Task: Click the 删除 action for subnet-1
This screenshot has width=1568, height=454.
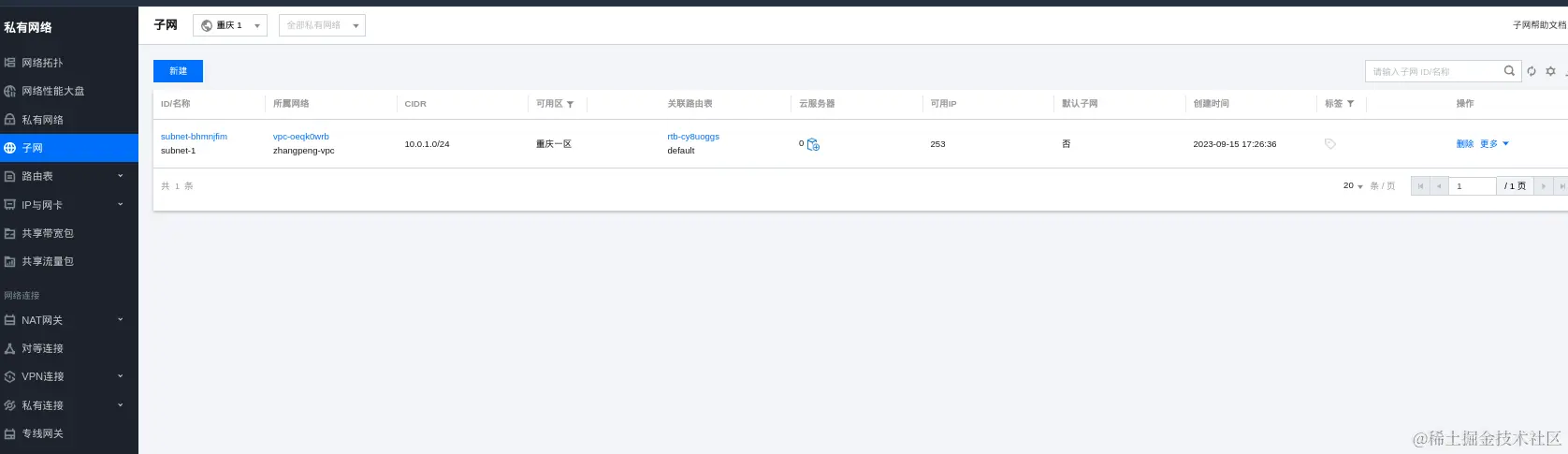Action: click(1465, 144)
